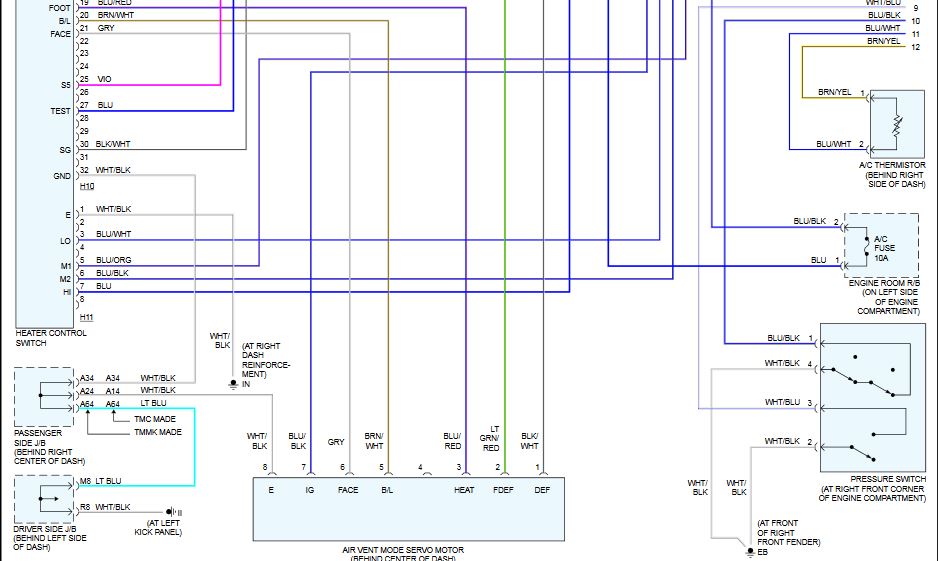Click the BRN/WHT label at pin 20
This screenshot has width=938, height=561.
click(x=115, y=15)
